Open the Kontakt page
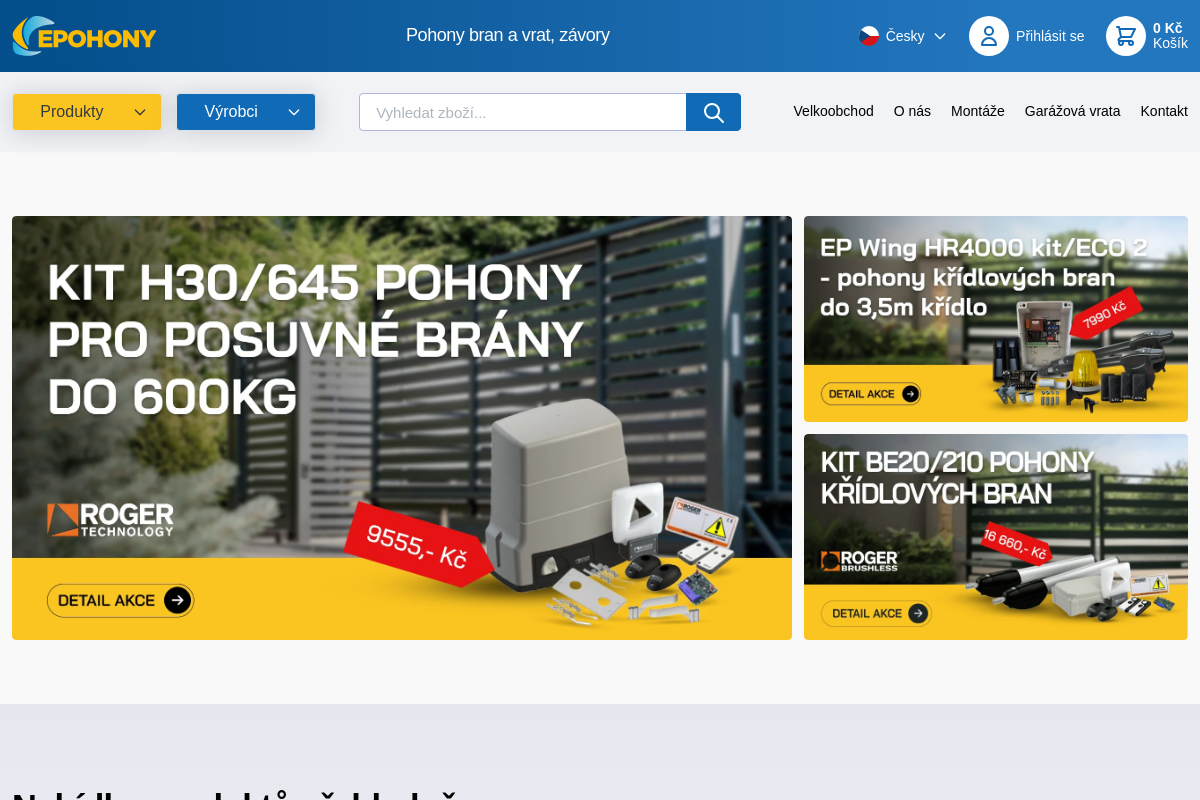This screenshot has height=800, width=1200. pyautogui.click(x=1163, y=111)
